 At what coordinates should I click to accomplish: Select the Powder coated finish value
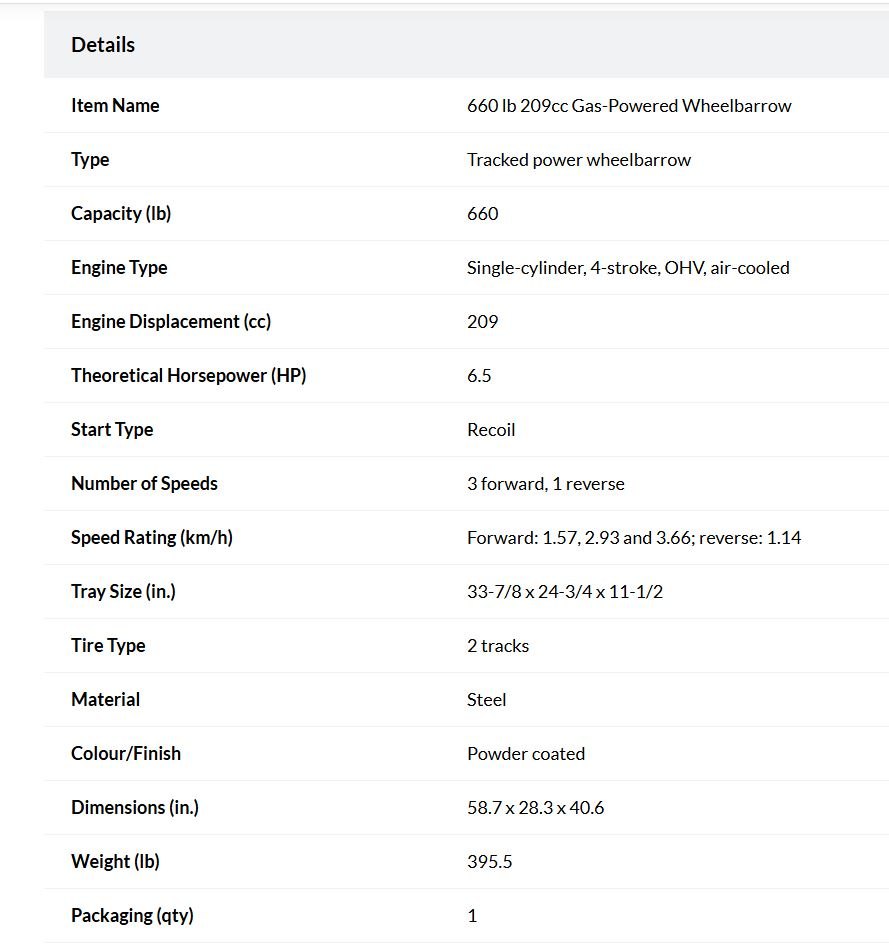click(x=526, y=754)
